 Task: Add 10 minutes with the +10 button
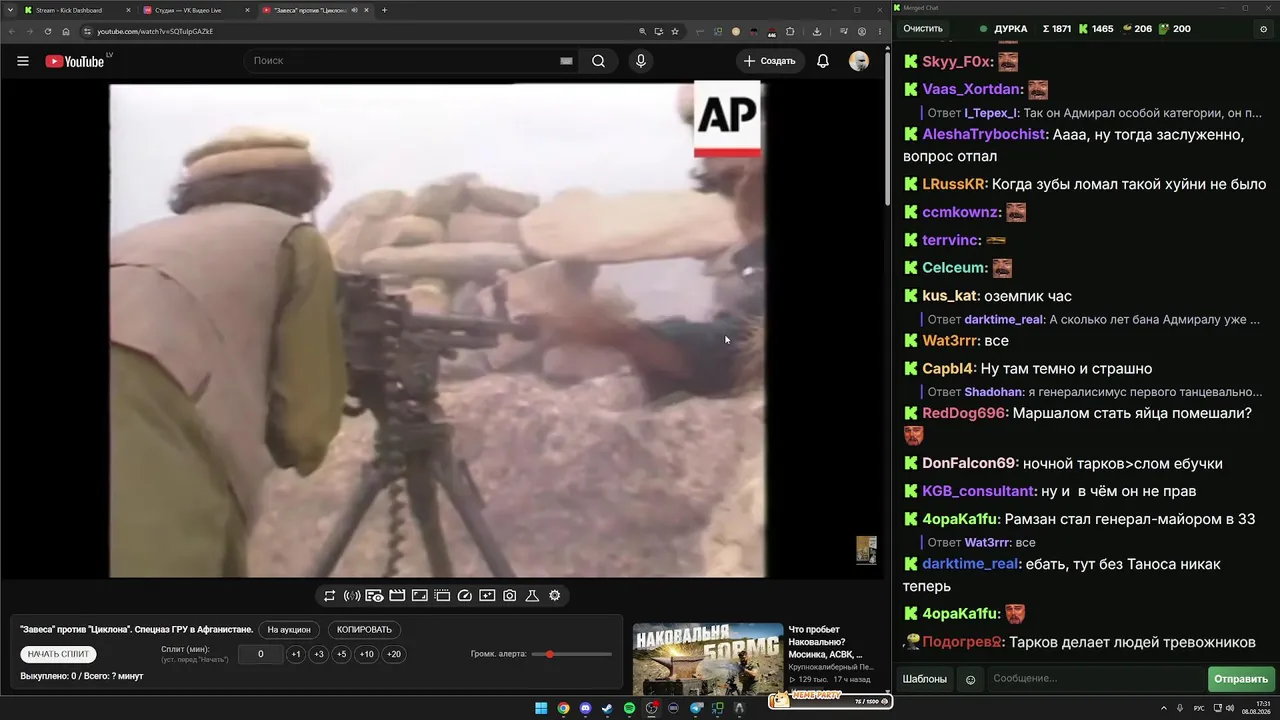pyautogui.click(x=367, y=655)
